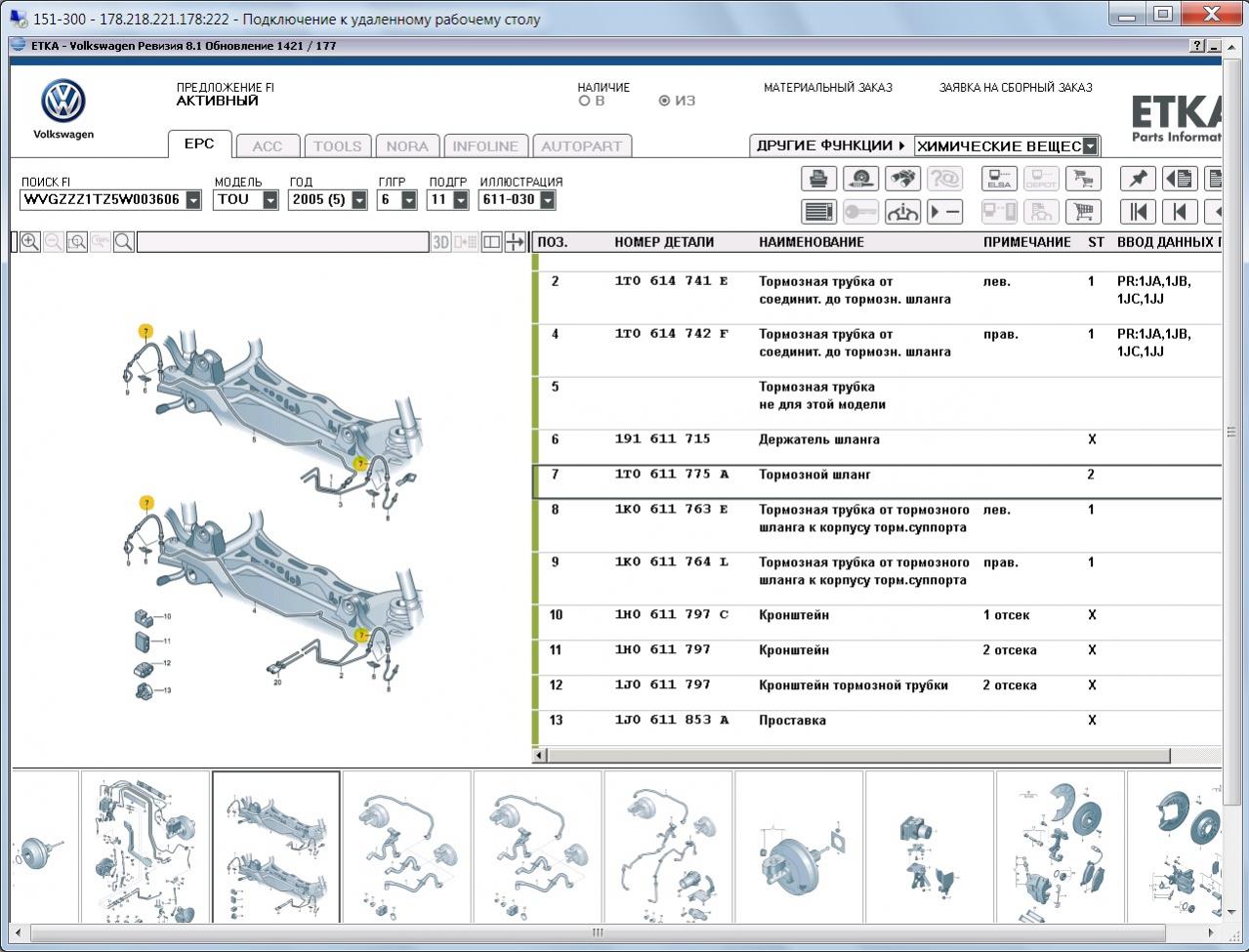1249x952 pixels.
Task: Select the brake booster thumbnail
Action: tap(799, 847)
